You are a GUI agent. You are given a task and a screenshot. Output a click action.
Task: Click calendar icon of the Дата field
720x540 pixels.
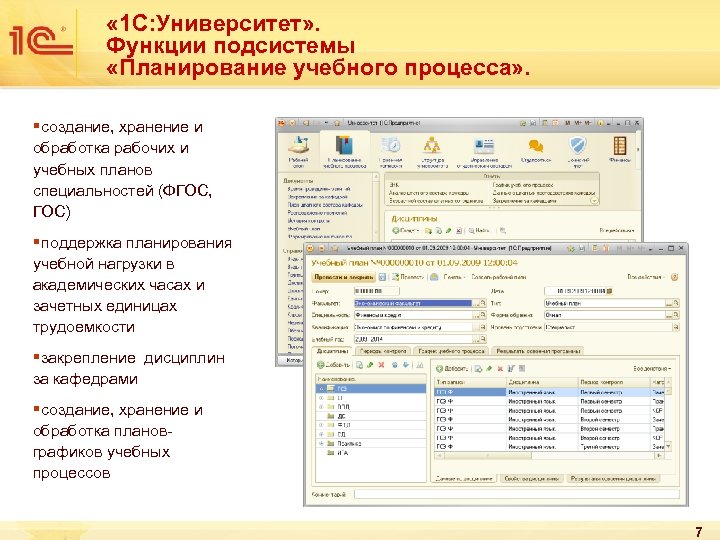click(609, 291)
